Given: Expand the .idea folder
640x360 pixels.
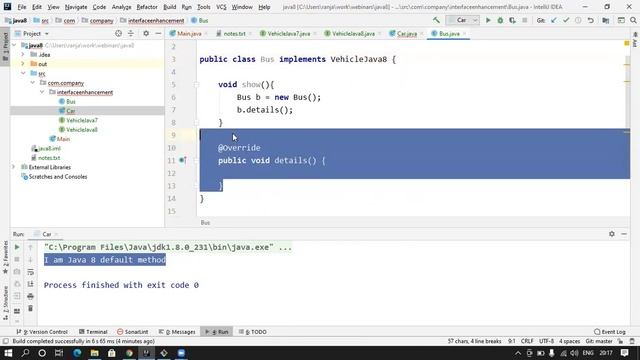Looking at the screenshot, I should pyautogui.click(x=23, y=54).
